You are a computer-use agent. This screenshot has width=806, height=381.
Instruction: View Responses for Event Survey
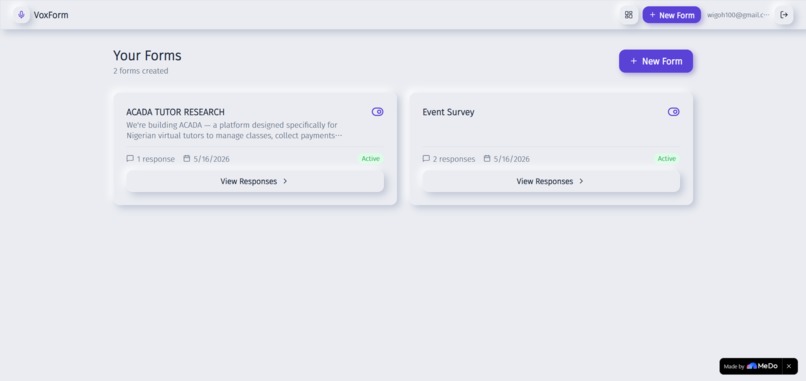(x=551, y=182)
